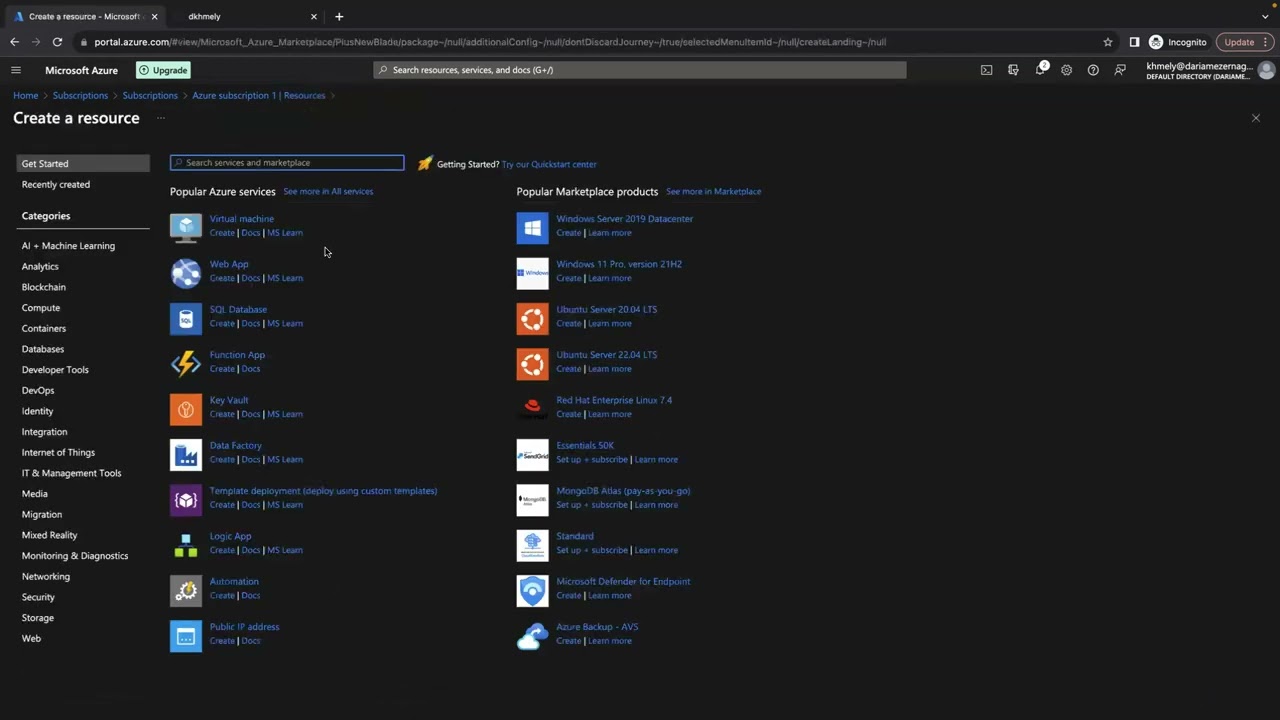Click the Function App lightning icon

186,363
